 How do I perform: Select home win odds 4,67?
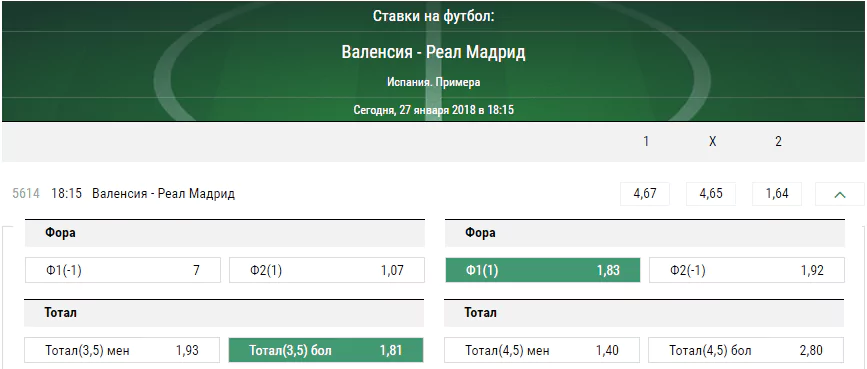click(x=645, y=194)
